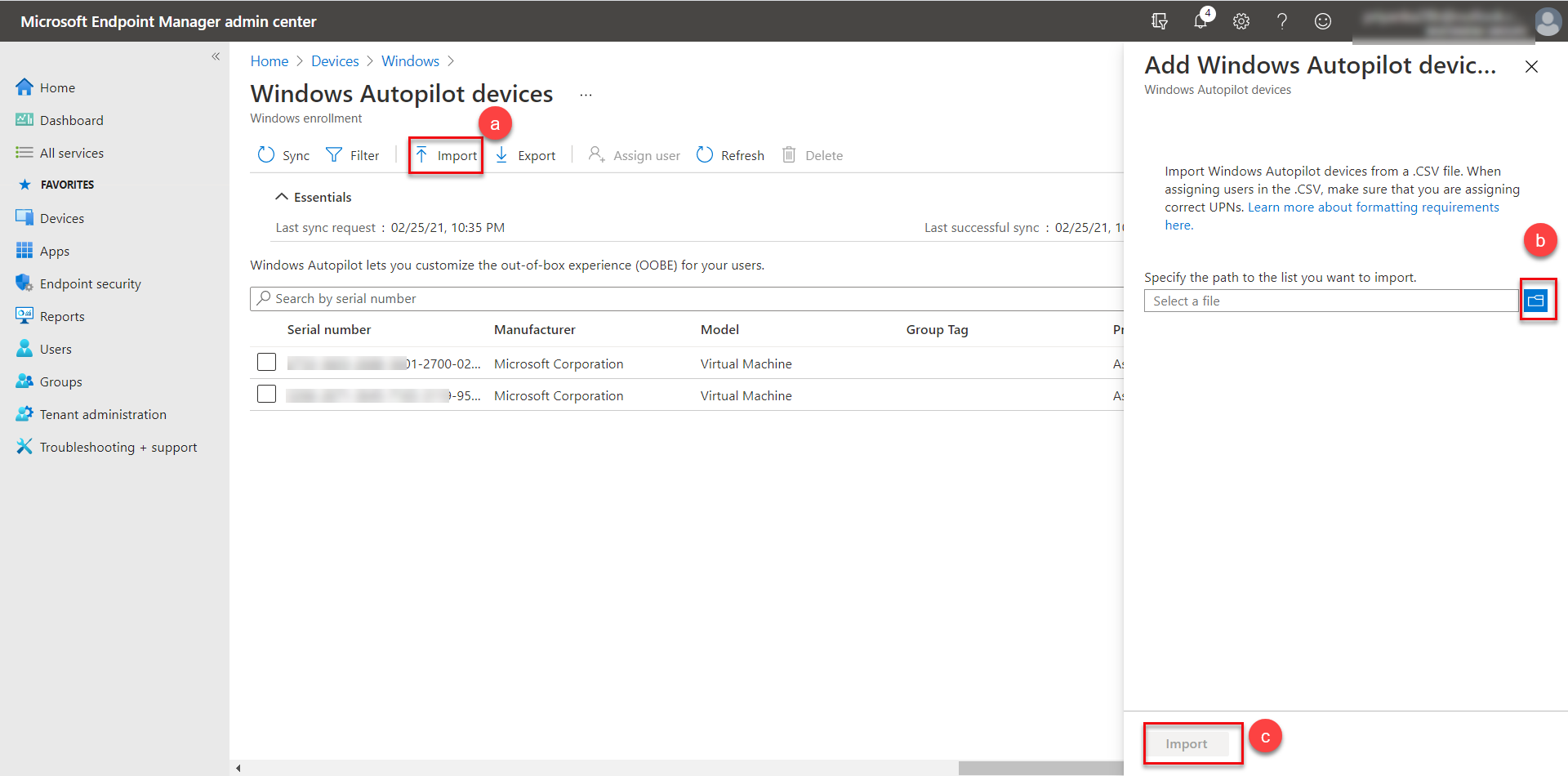The image size is (1568, 776).
Task: Open the help question mark icon
Action: [x=1282, y=21]
